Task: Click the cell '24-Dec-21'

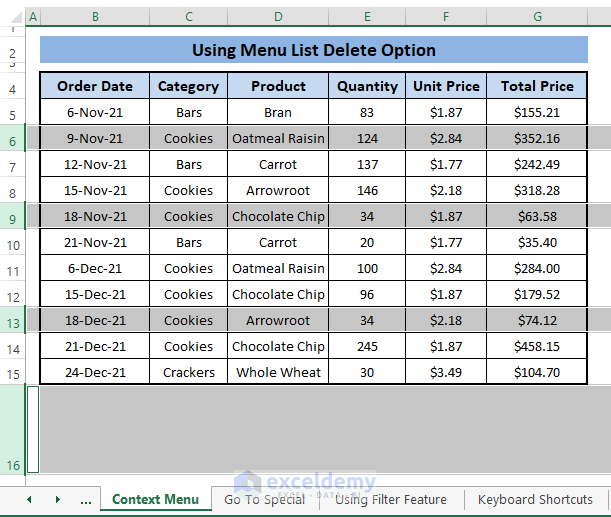Action: (x=95, y=372)
